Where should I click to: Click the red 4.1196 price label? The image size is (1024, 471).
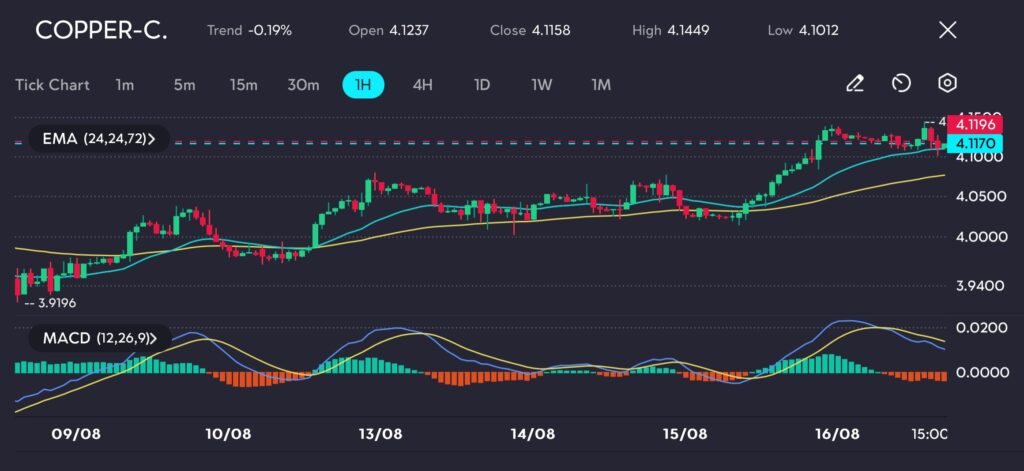click(974, 125)
